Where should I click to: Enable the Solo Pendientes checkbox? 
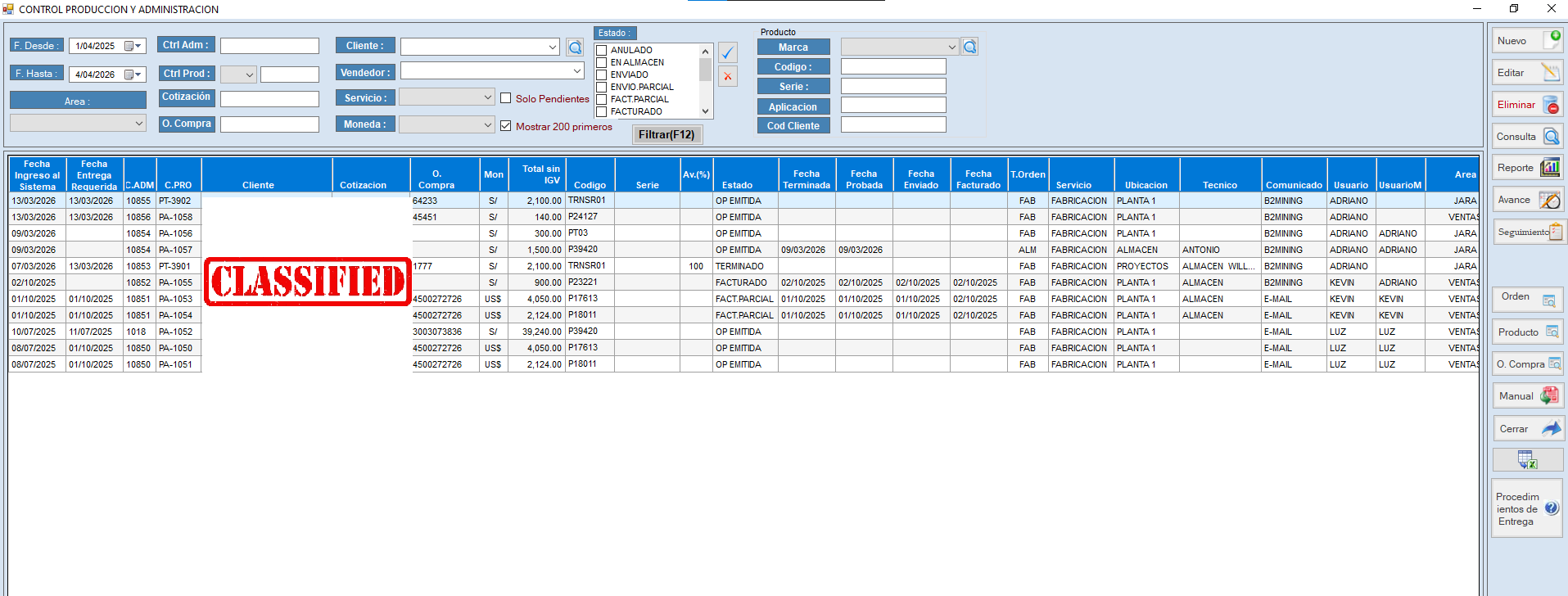(x=506, y=98)
